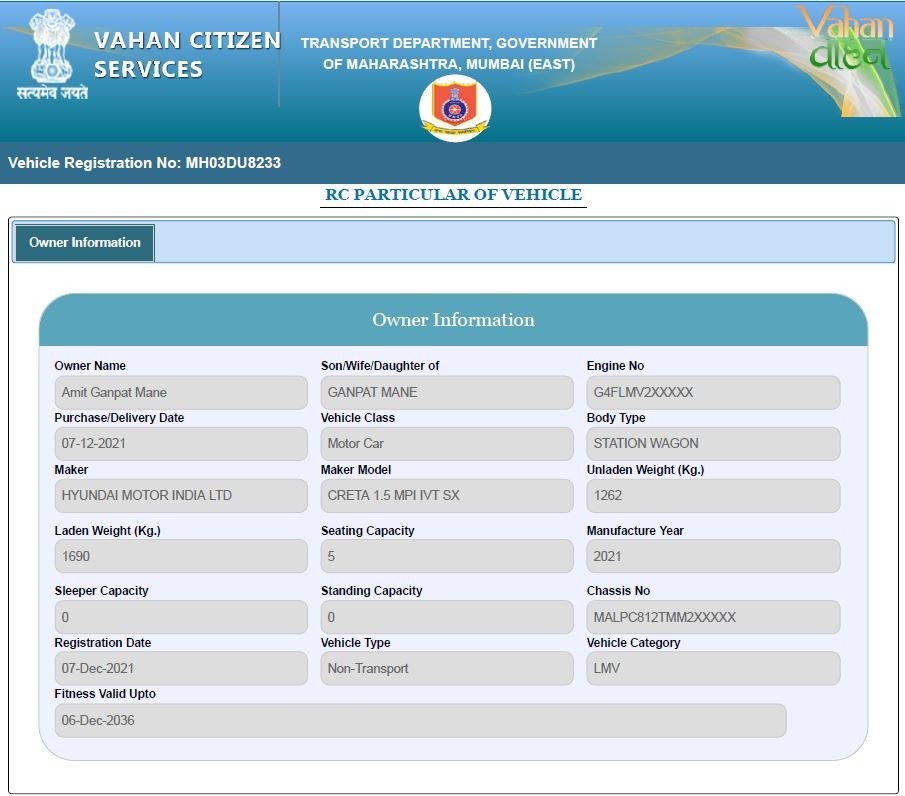Image resolution: width=905 pixels, height=796 pixels.
Task: Click the Fitness Valid Upto label
Action: point(105,694)
